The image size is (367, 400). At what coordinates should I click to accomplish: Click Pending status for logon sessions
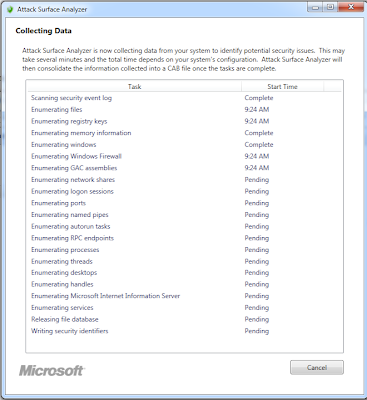257,191
